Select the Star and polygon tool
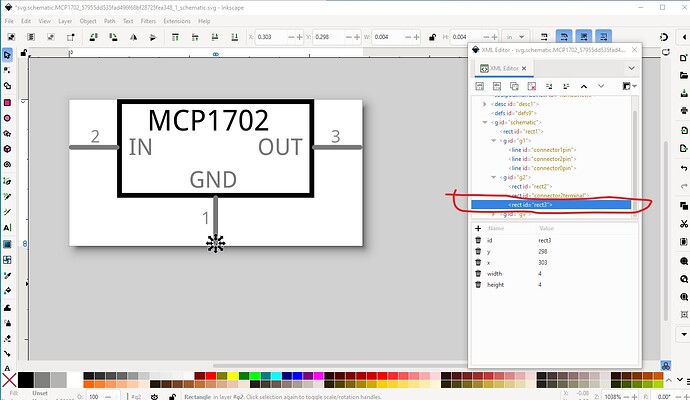Screen dimensions: 690x400 click(x=7, y=133)
